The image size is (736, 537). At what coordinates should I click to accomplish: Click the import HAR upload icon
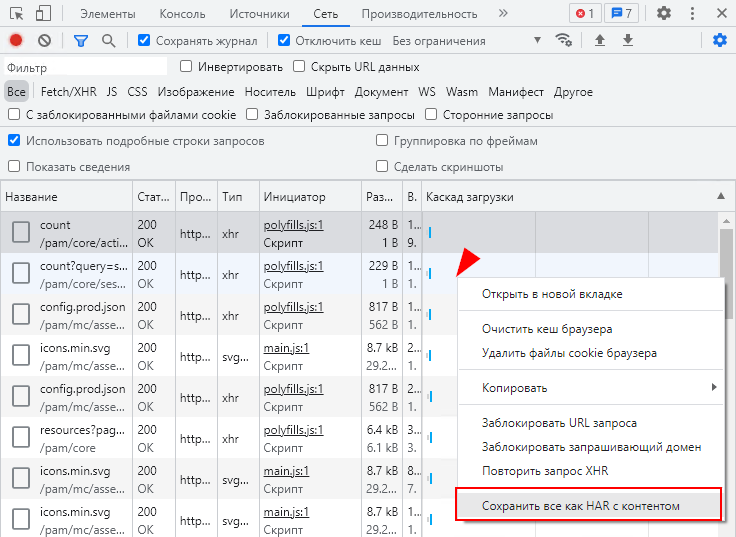point(600,41)
